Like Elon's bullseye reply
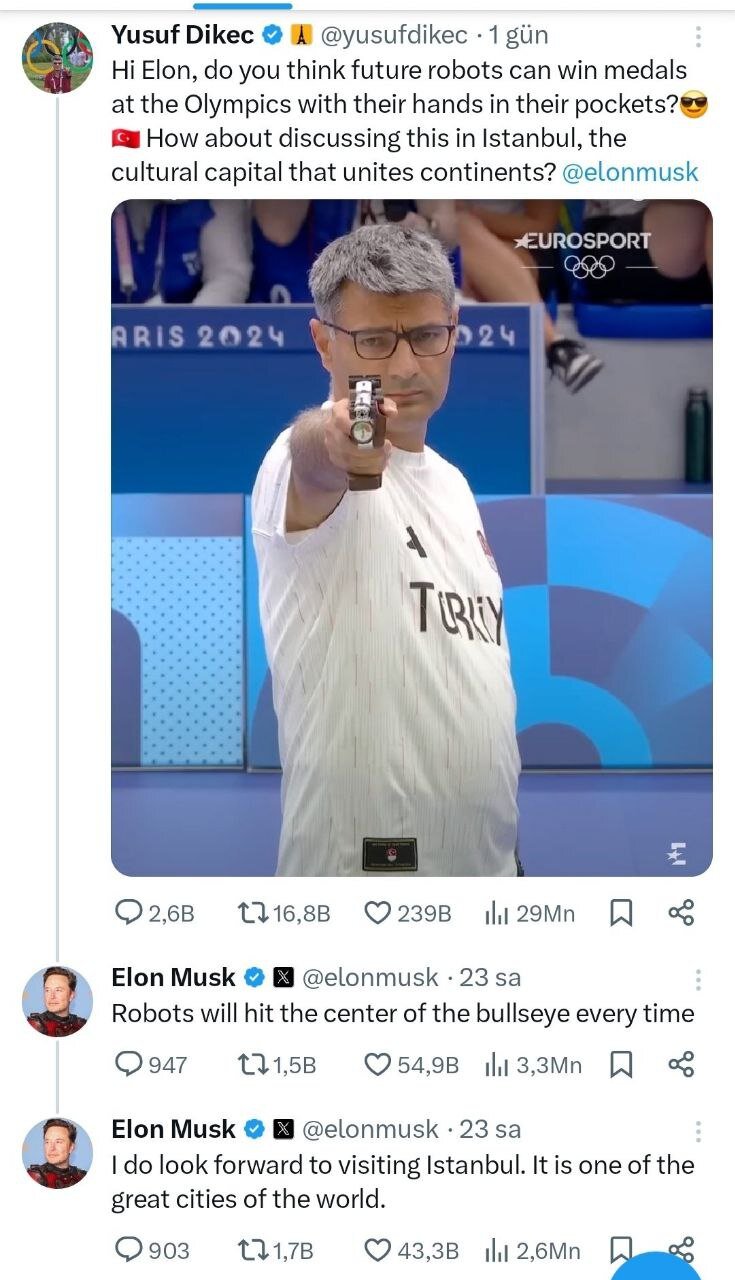 [377, 1064]
